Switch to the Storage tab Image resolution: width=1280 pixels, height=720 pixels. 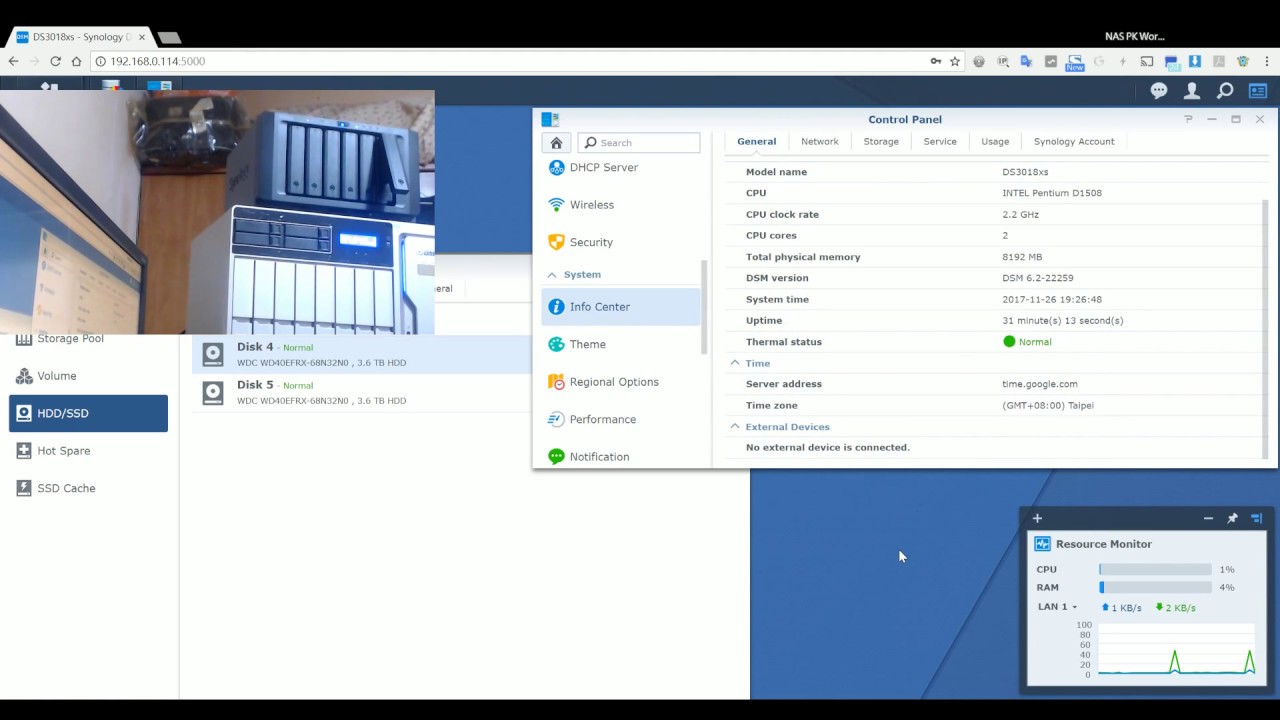pyautogui.click(x=881, y=141)
